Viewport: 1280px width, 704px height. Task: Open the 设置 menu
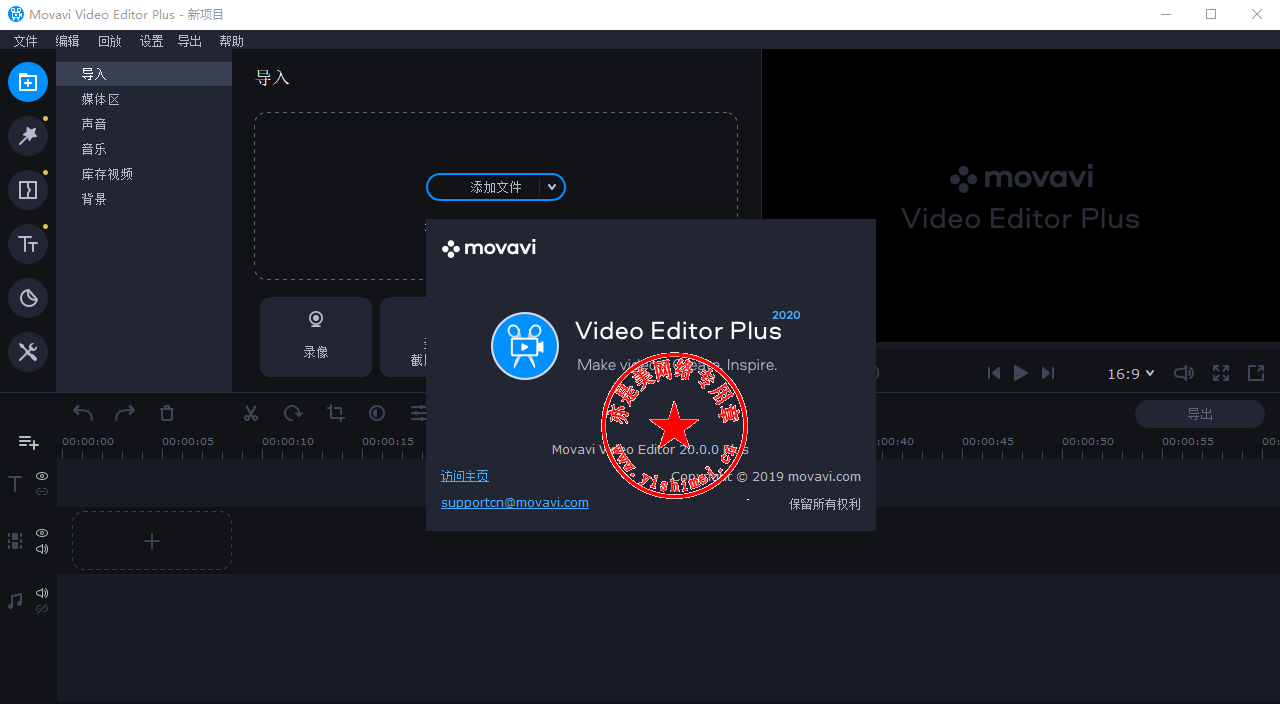pyautogui.click(x=151, y=41)
